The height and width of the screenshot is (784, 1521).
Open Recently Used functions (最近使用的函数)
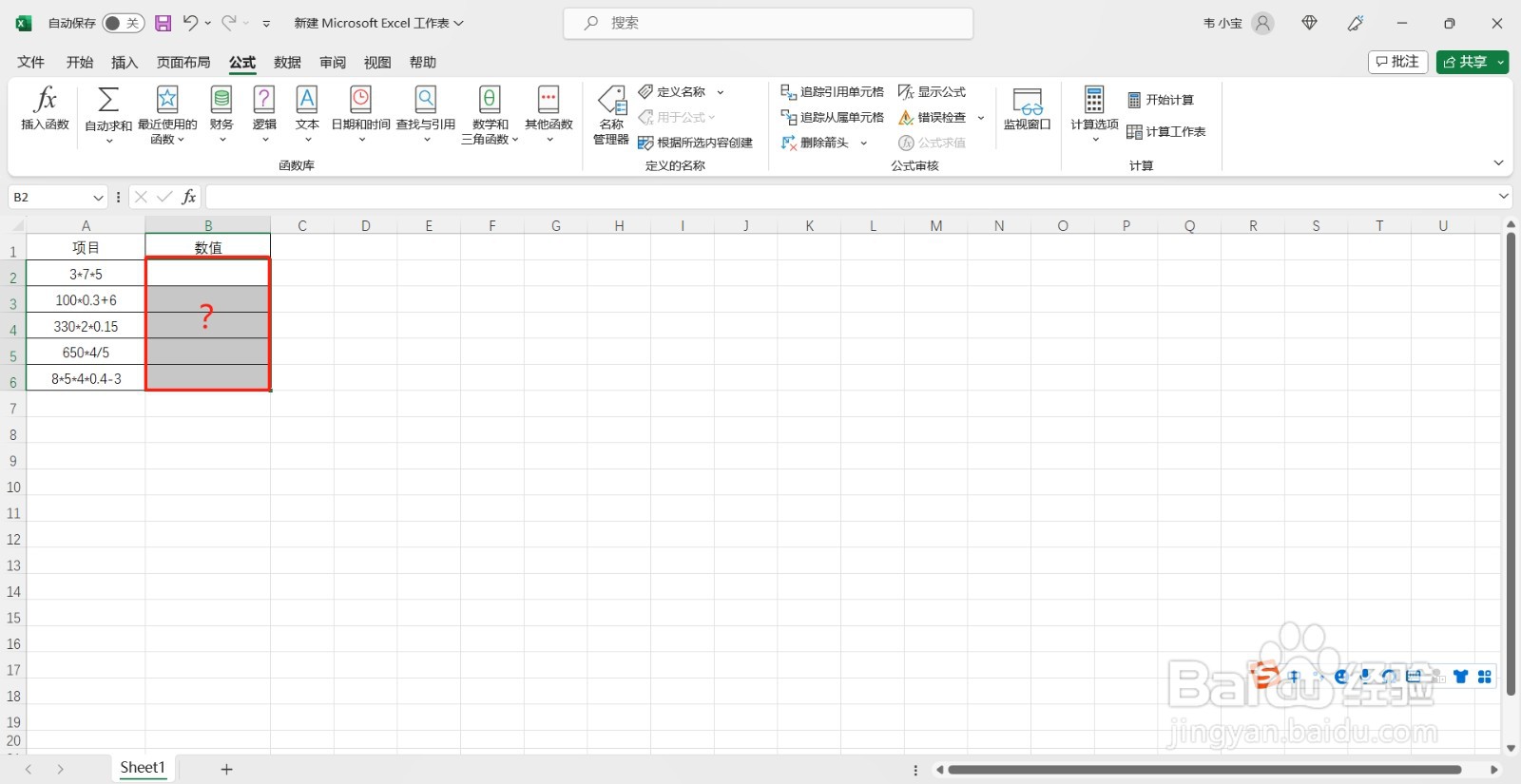click(167, 114)
